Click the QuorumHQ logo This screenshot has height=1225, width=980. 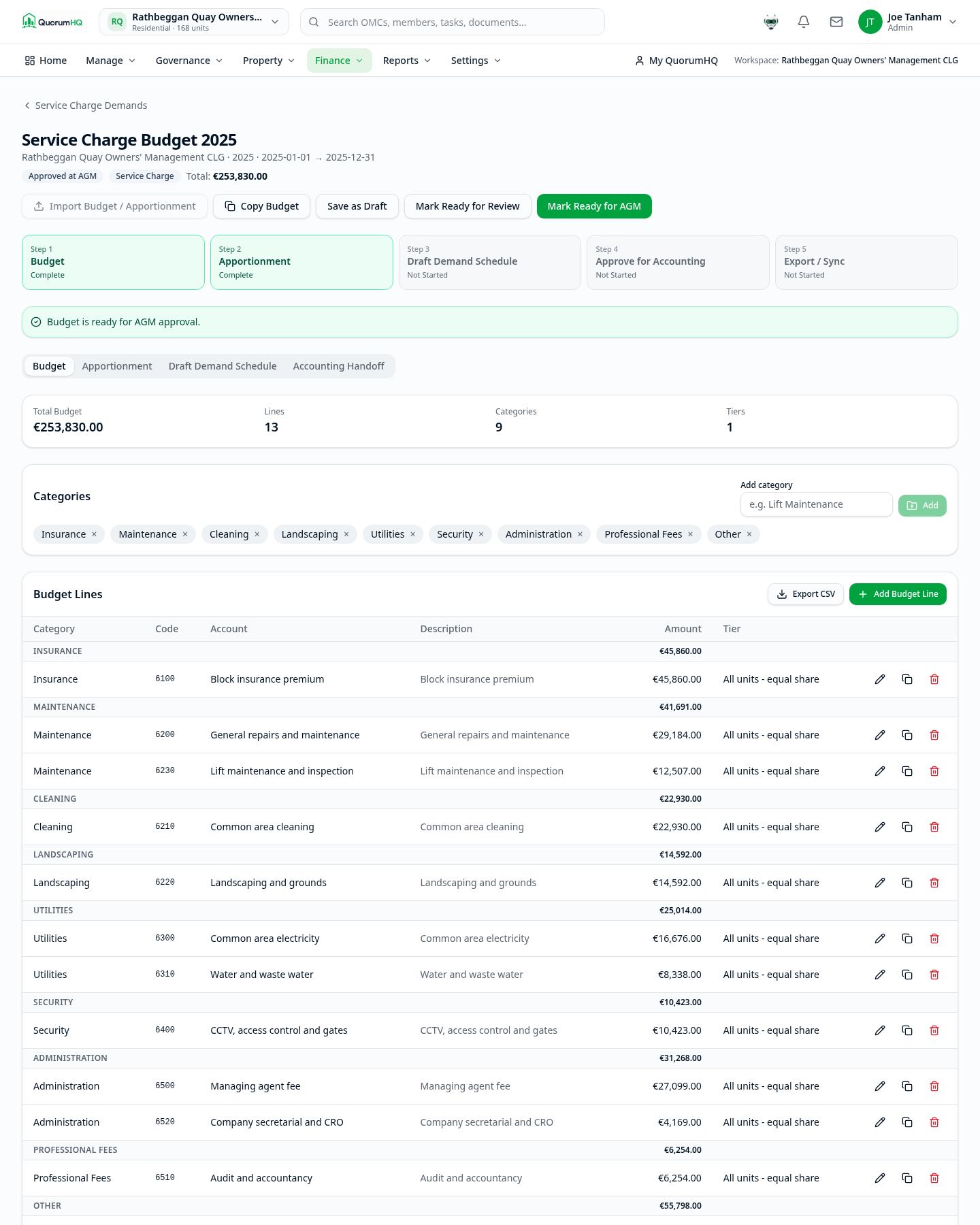(52, 22)
